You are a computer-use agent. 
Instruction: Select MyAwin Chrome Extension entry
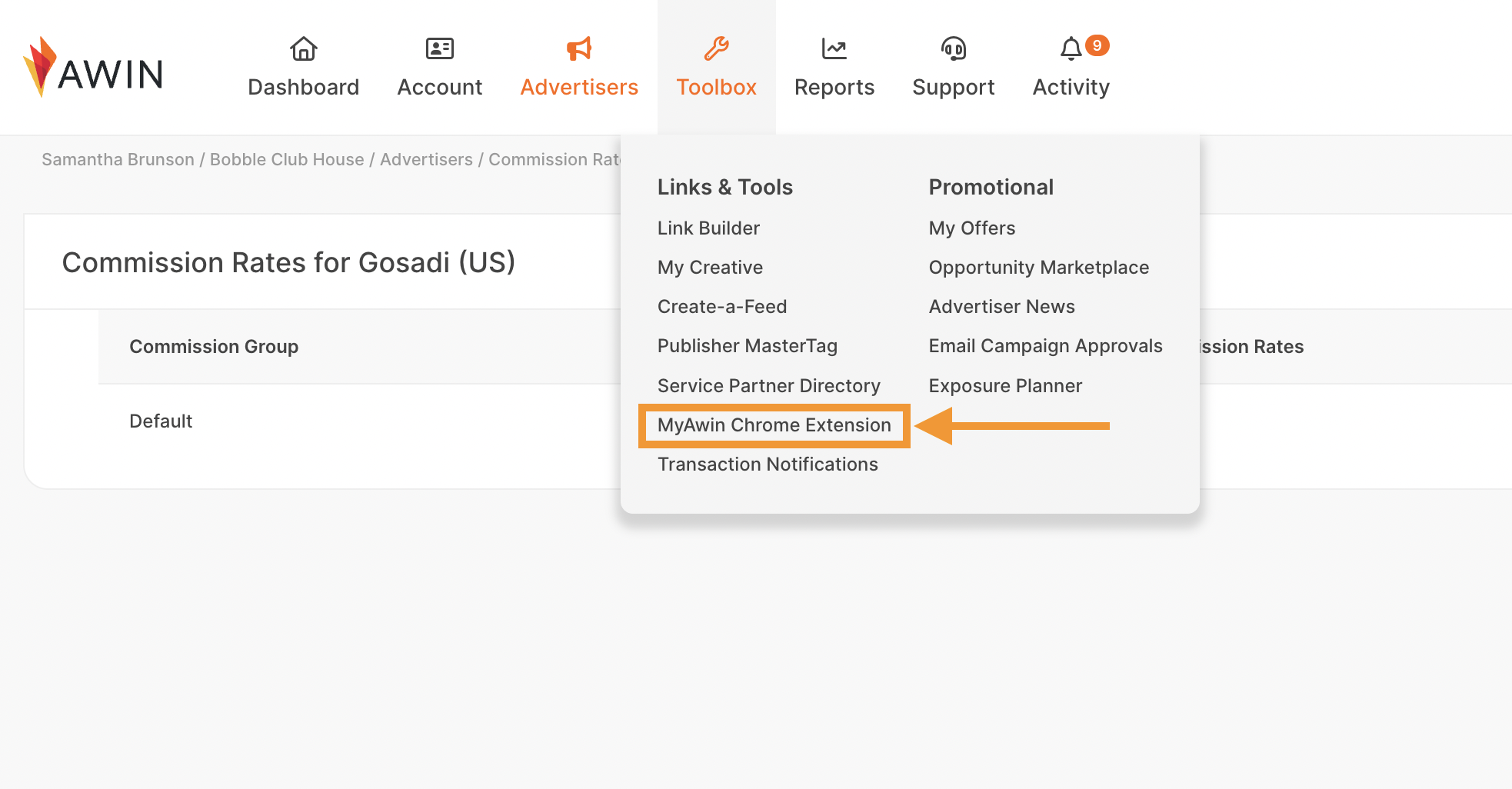[x=774, y=425]
